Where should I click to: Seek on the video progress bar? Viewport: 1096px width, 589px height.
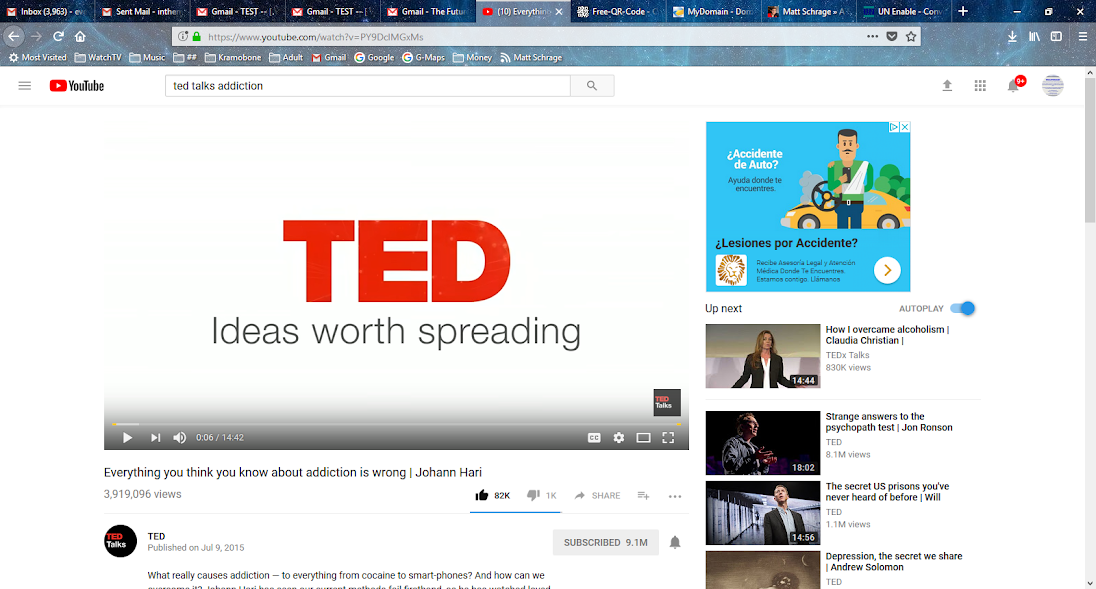click(396, 423)
